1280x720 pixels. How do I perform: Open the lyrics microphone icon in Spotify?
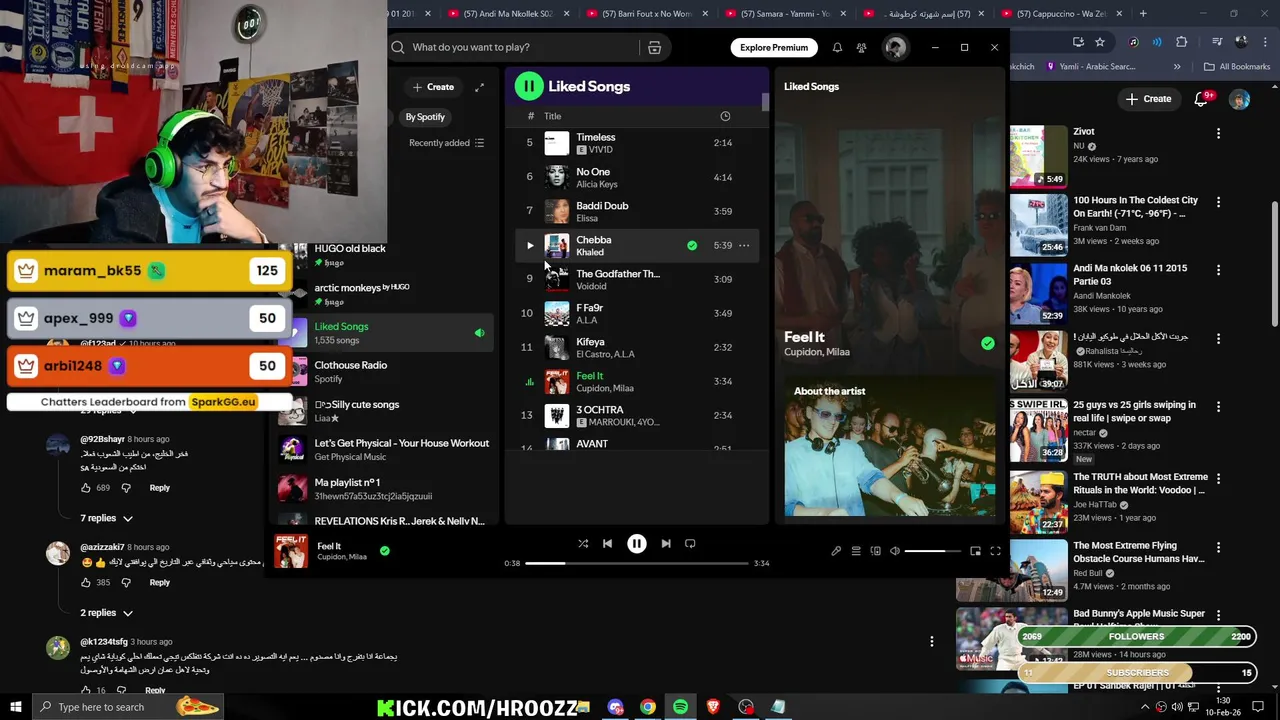click(x=836, y=551)
